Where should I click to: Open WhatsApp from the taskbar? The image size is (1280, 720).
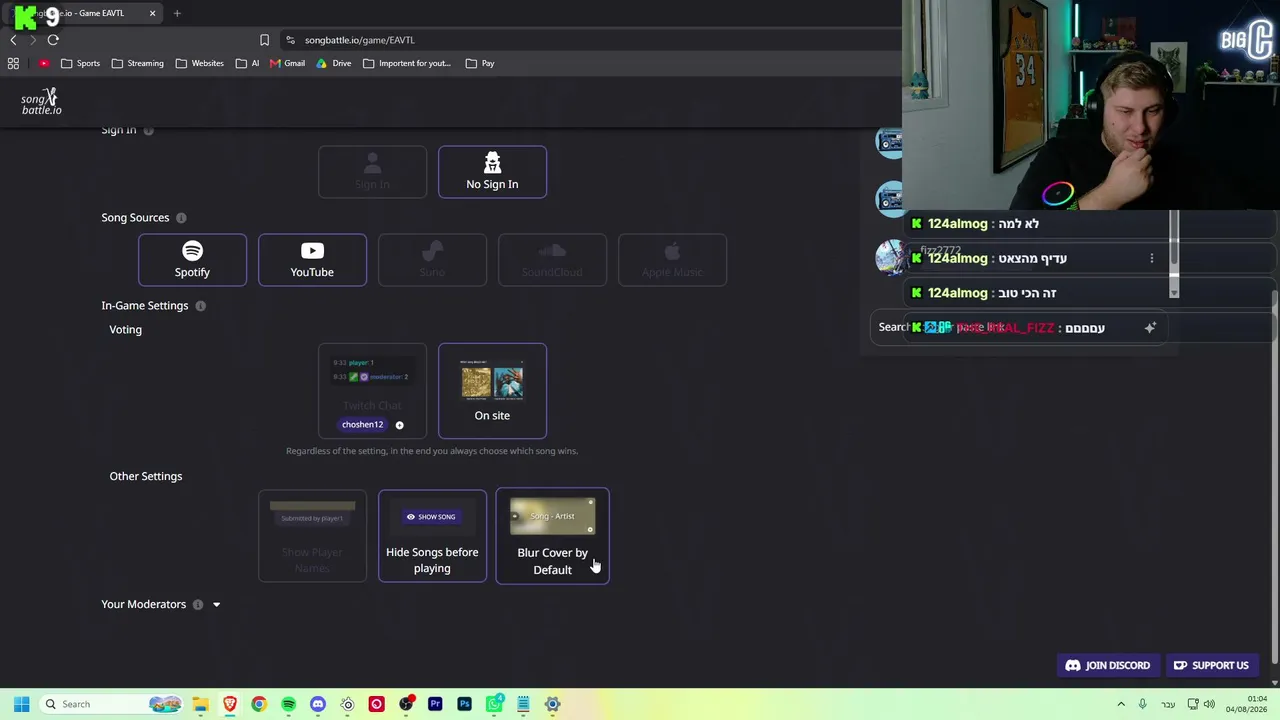click(494, 704)
